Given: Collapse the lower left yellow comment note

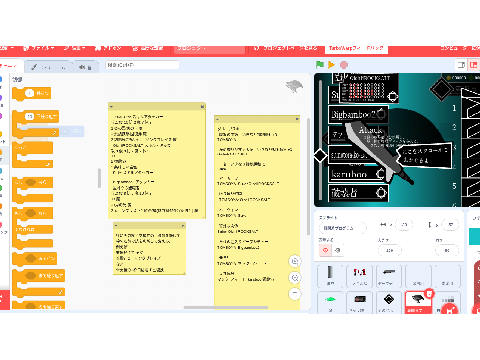Looking at the screenshot, I should 116,226.
